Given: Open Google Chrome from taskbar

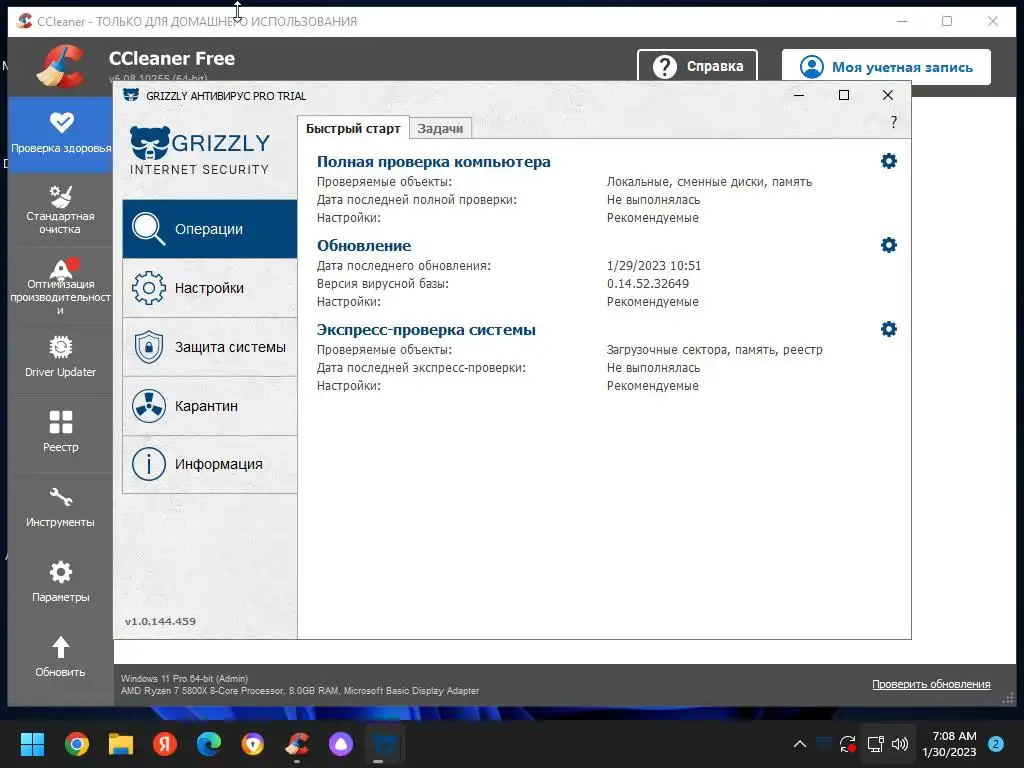Looking at the screenshot, I should coord(77,744).
